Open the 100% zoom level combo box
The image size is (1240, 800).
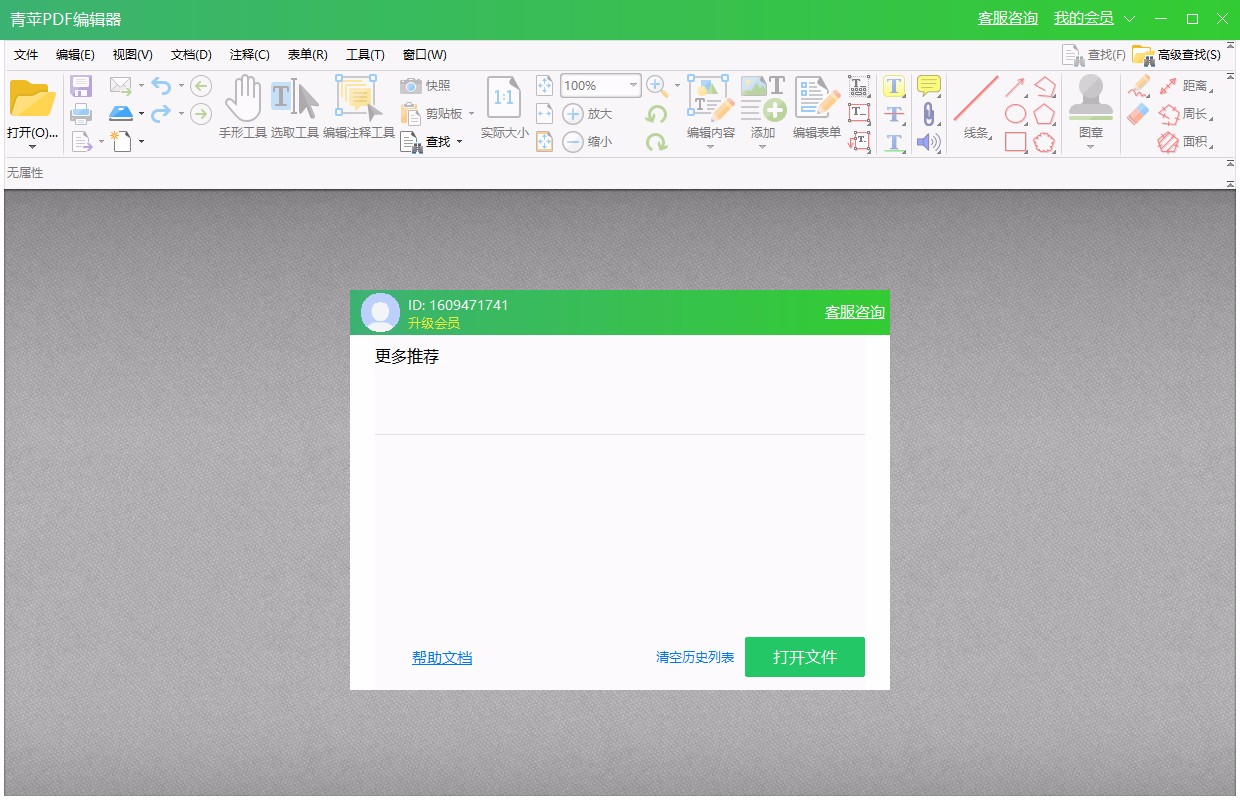[598, 85]
